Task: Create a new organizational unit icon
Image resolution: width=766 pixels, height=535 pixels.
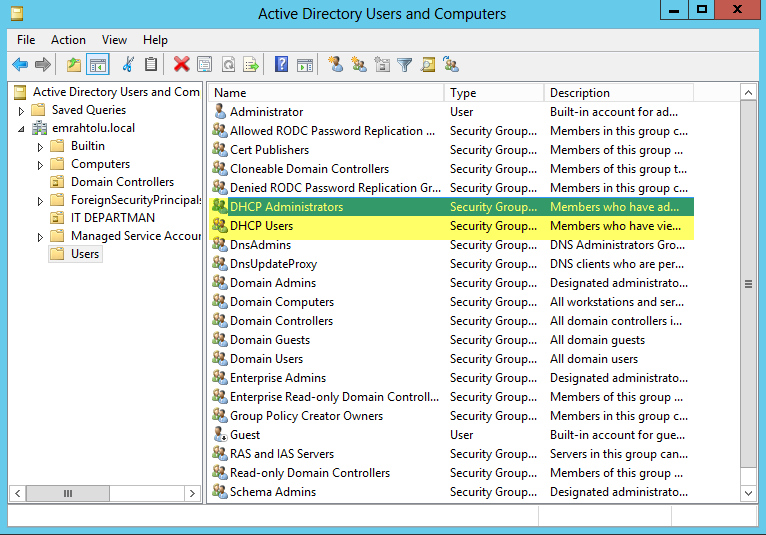Action: click(382, 64)
